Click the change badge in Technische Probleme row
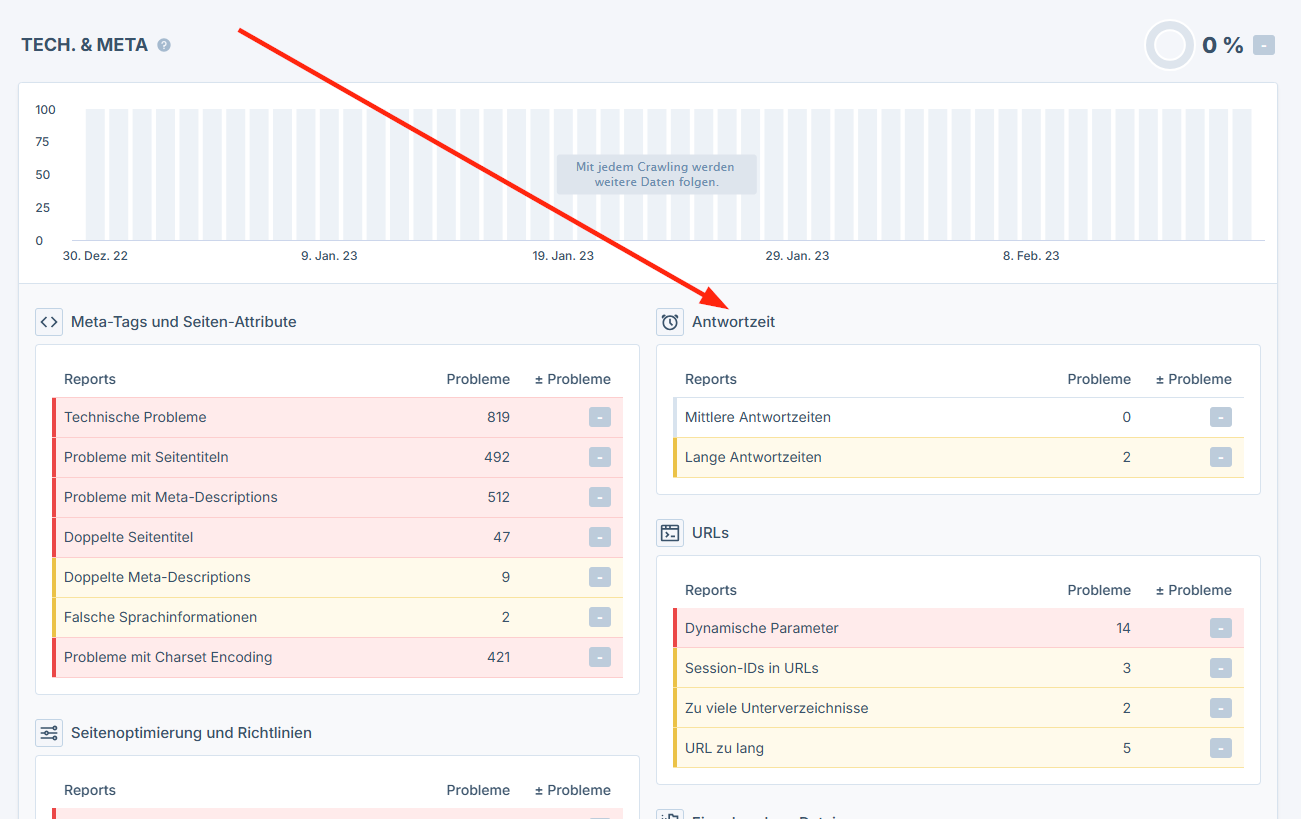 point(600,418)
